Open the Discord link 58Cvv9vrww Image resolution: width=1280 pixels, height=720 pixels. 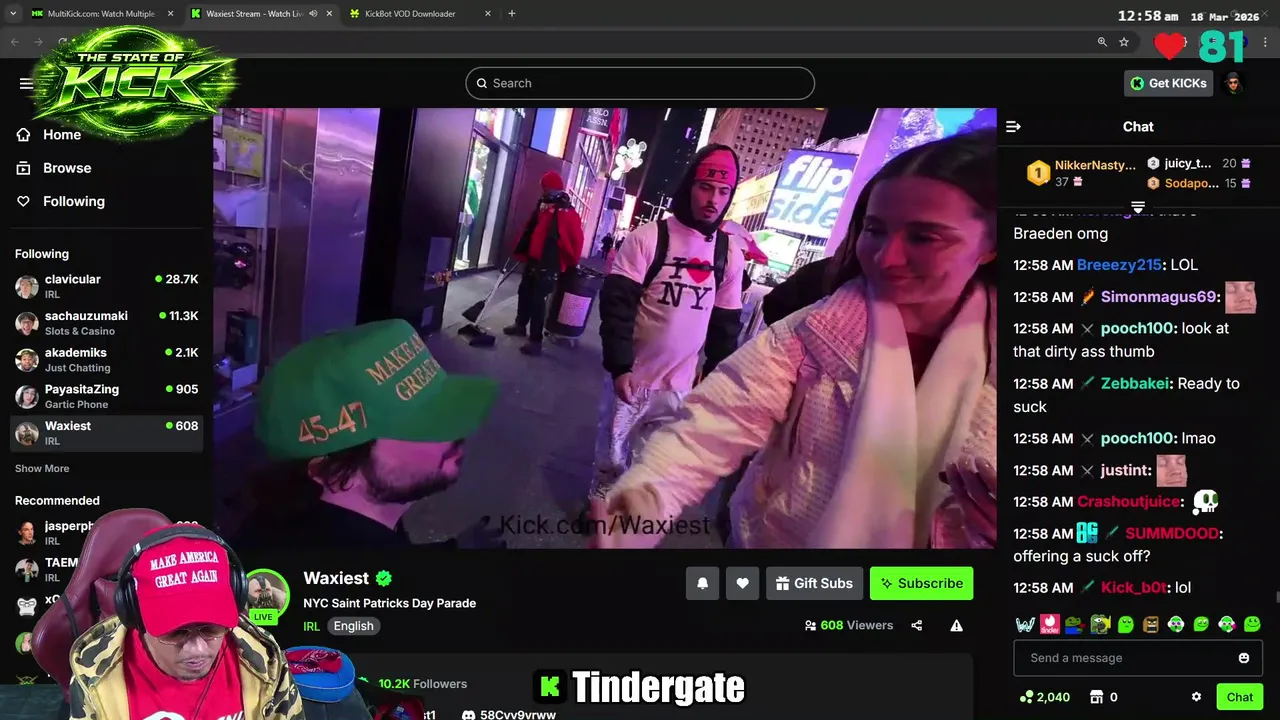(x=508, y=714)
